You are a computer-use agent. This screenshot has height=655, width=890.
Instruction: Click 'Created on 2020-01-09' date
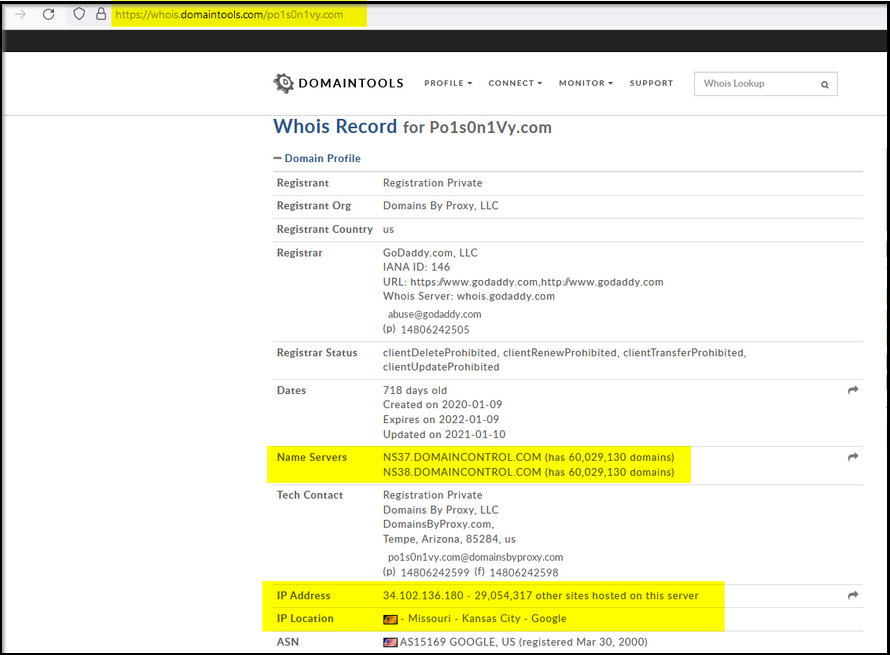443,405
